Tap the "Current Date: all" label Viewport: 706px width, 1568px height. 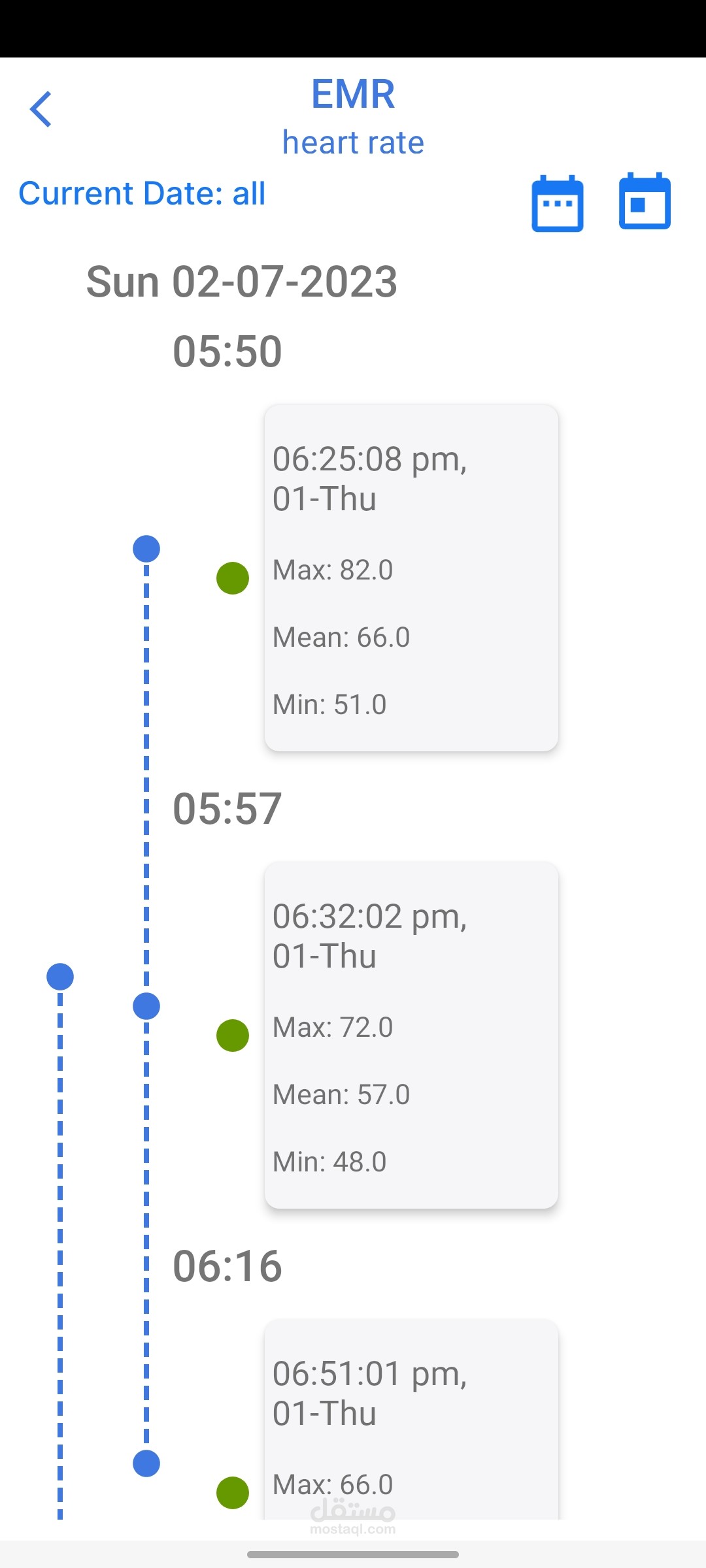pyautogui.click(x=142, y=193)
